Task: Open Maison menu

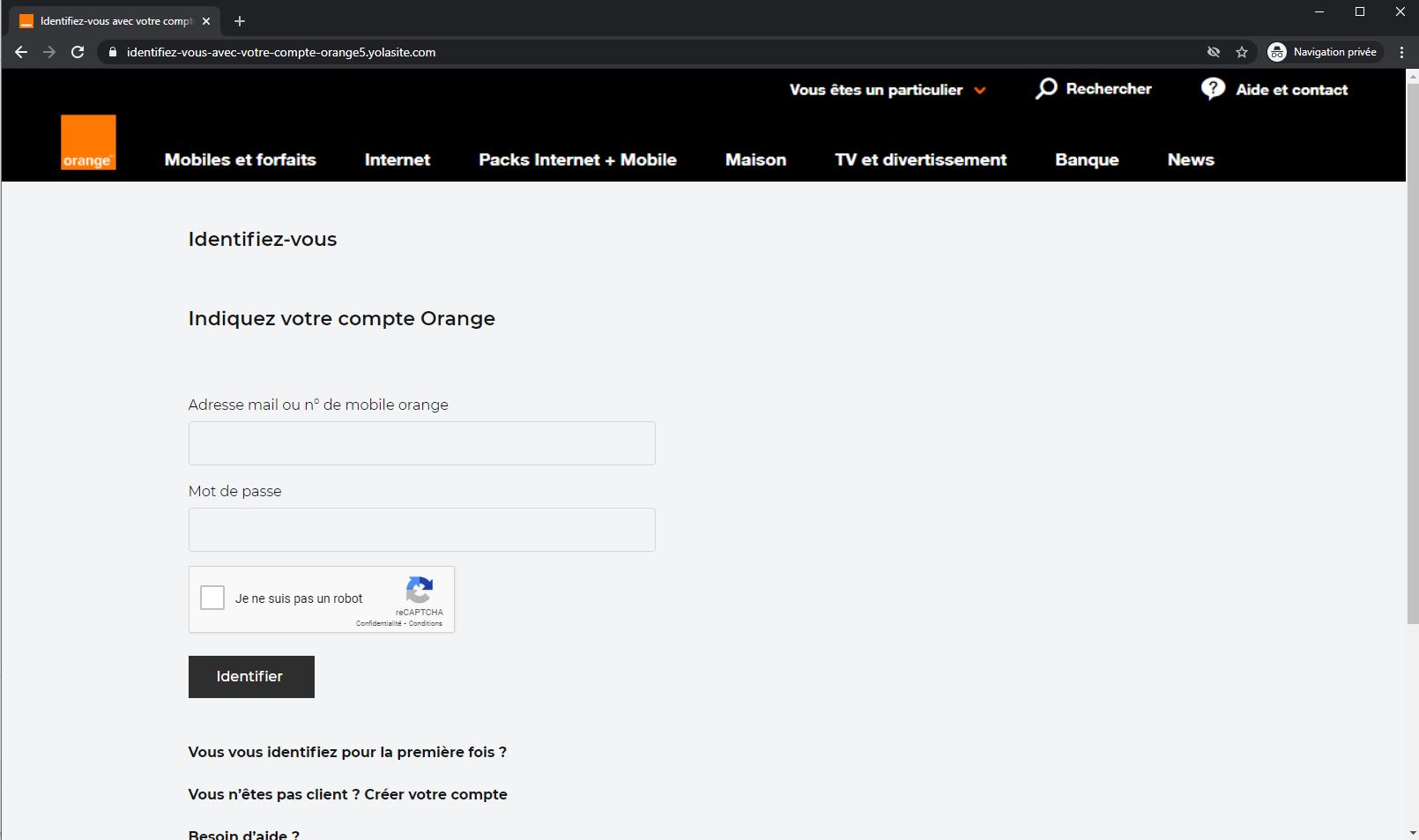Action: point(755,160)
